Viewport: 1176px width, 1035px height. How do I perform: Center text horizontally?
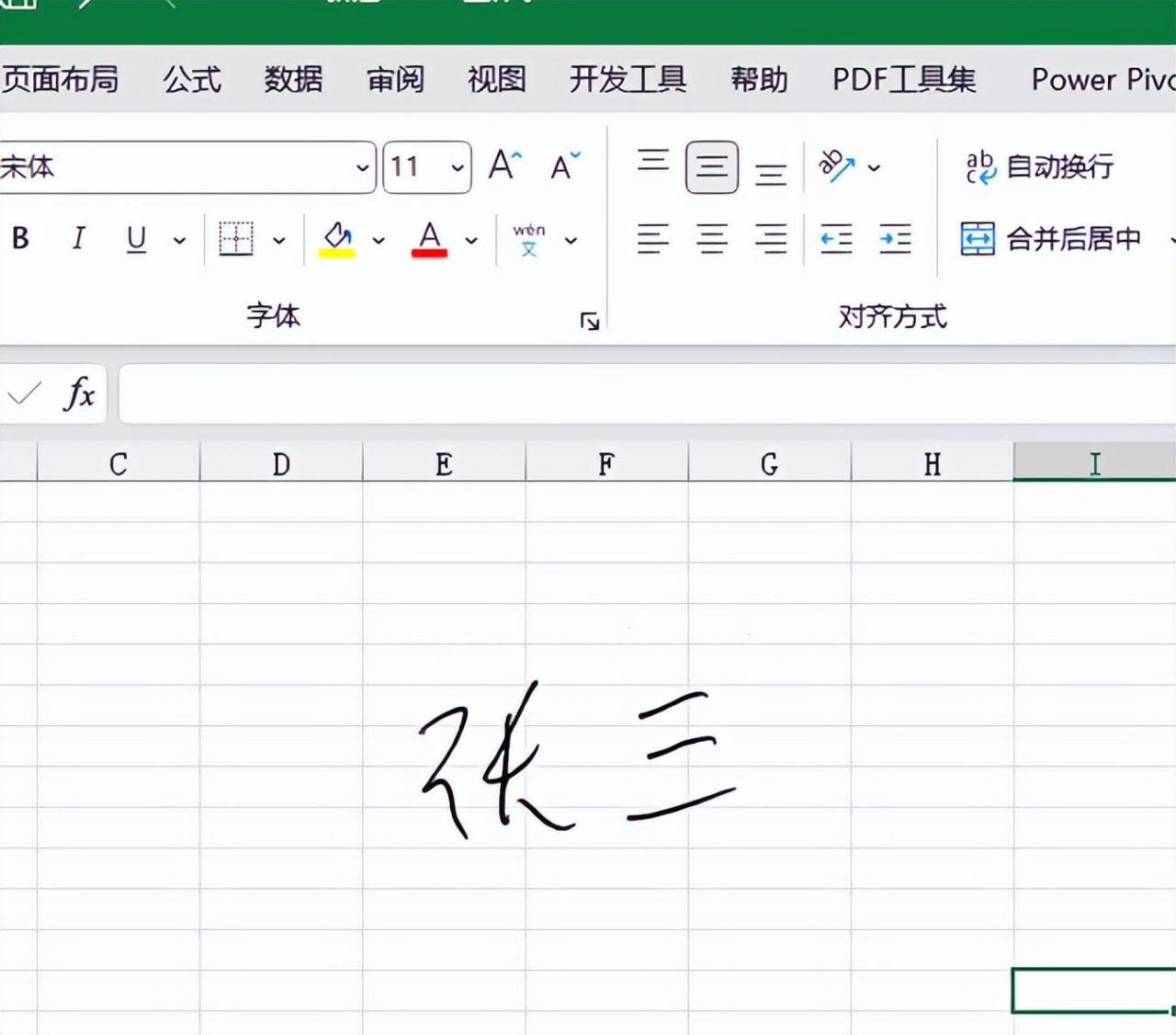(712, 239)
